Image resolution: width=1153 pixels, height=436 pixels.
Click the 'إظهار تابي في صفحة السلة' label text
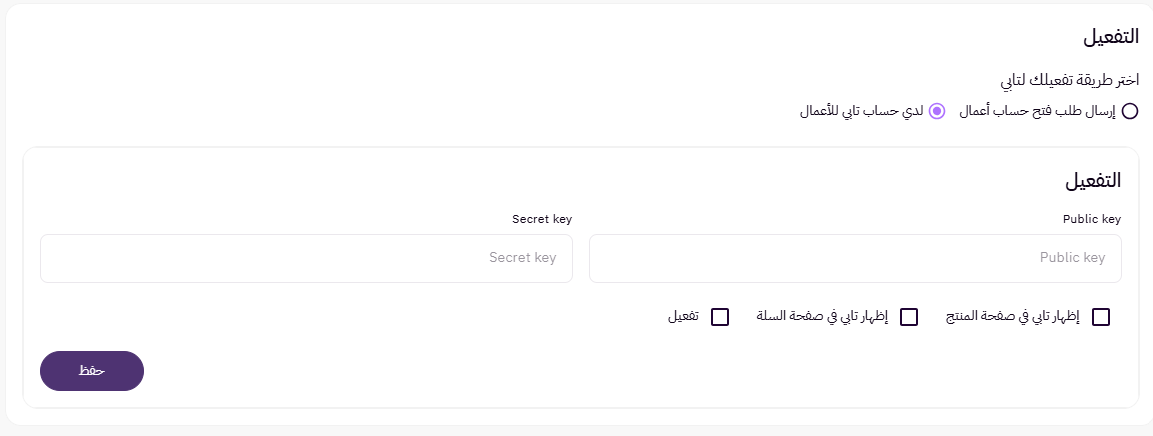(821, 317)
